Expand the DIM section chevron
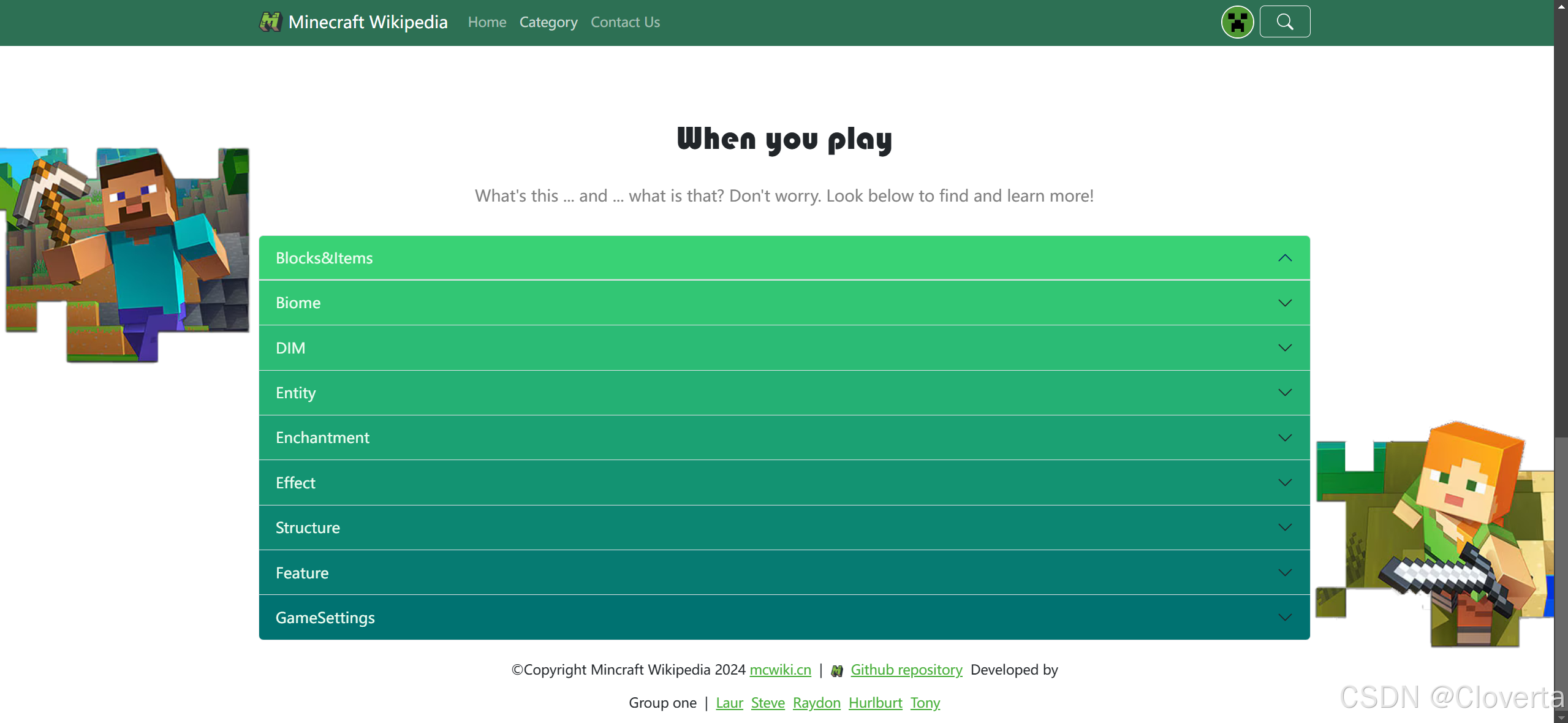The height and width of the screenshot is (723, 1568). tap(1285, 347)
